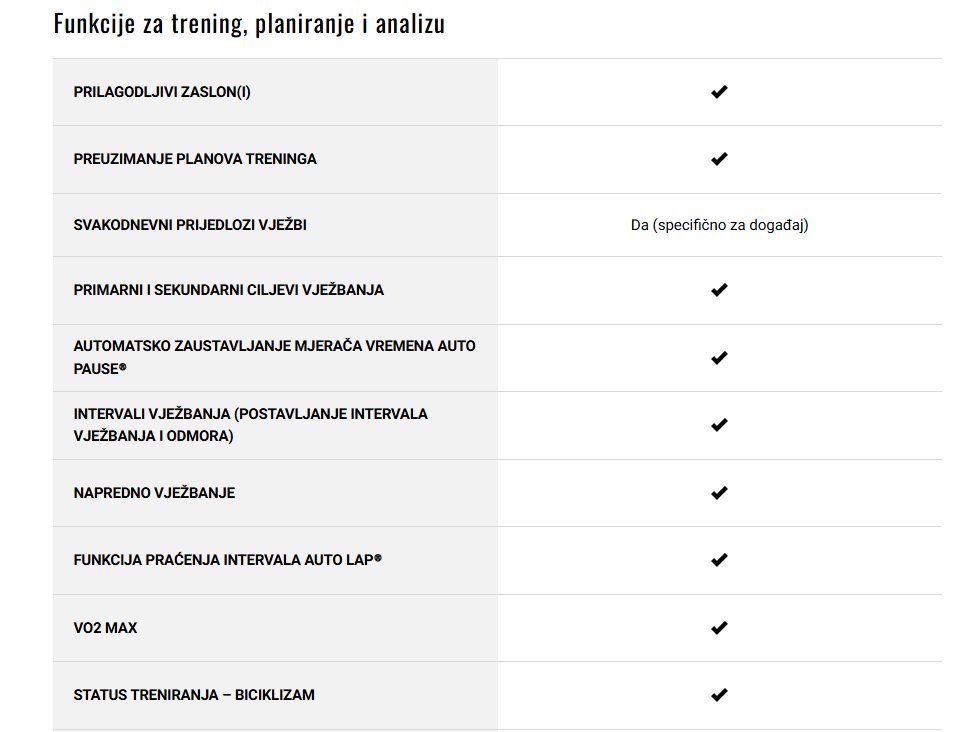Click the 'INTERVALI VJEŽBANJA' row label

tap(250, 425)
